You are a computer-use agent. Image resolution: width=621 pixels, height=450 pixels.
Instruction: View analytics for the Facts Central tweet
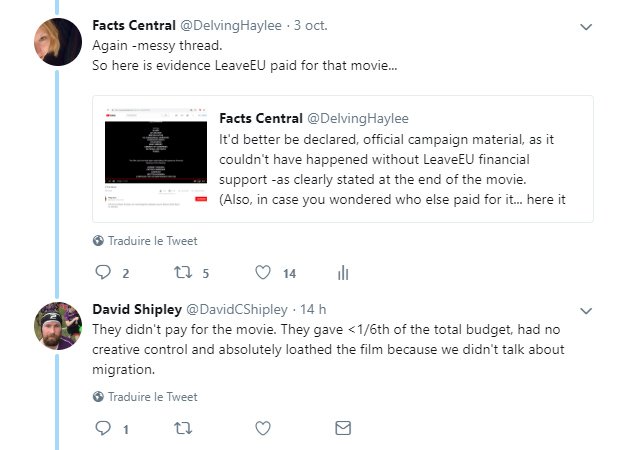343,273
